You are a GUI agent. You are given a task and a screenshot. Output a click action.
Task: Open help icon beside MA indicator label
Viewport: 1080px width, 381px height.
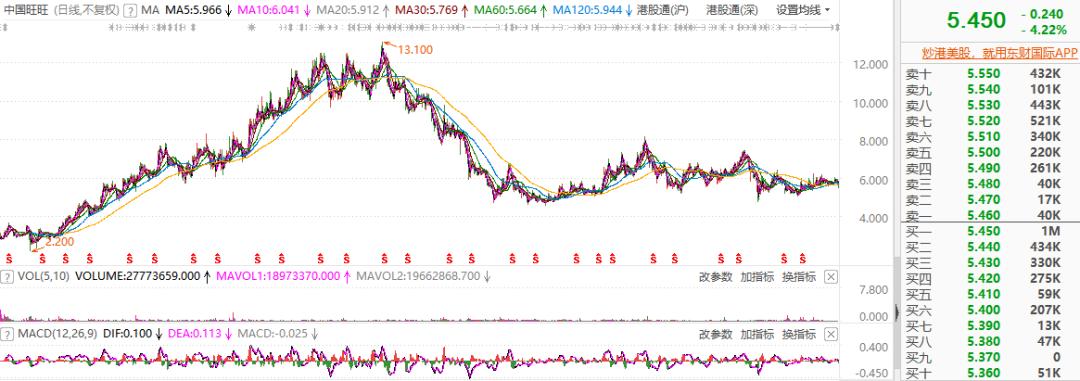pyautogui.click(x=129, y=10)
